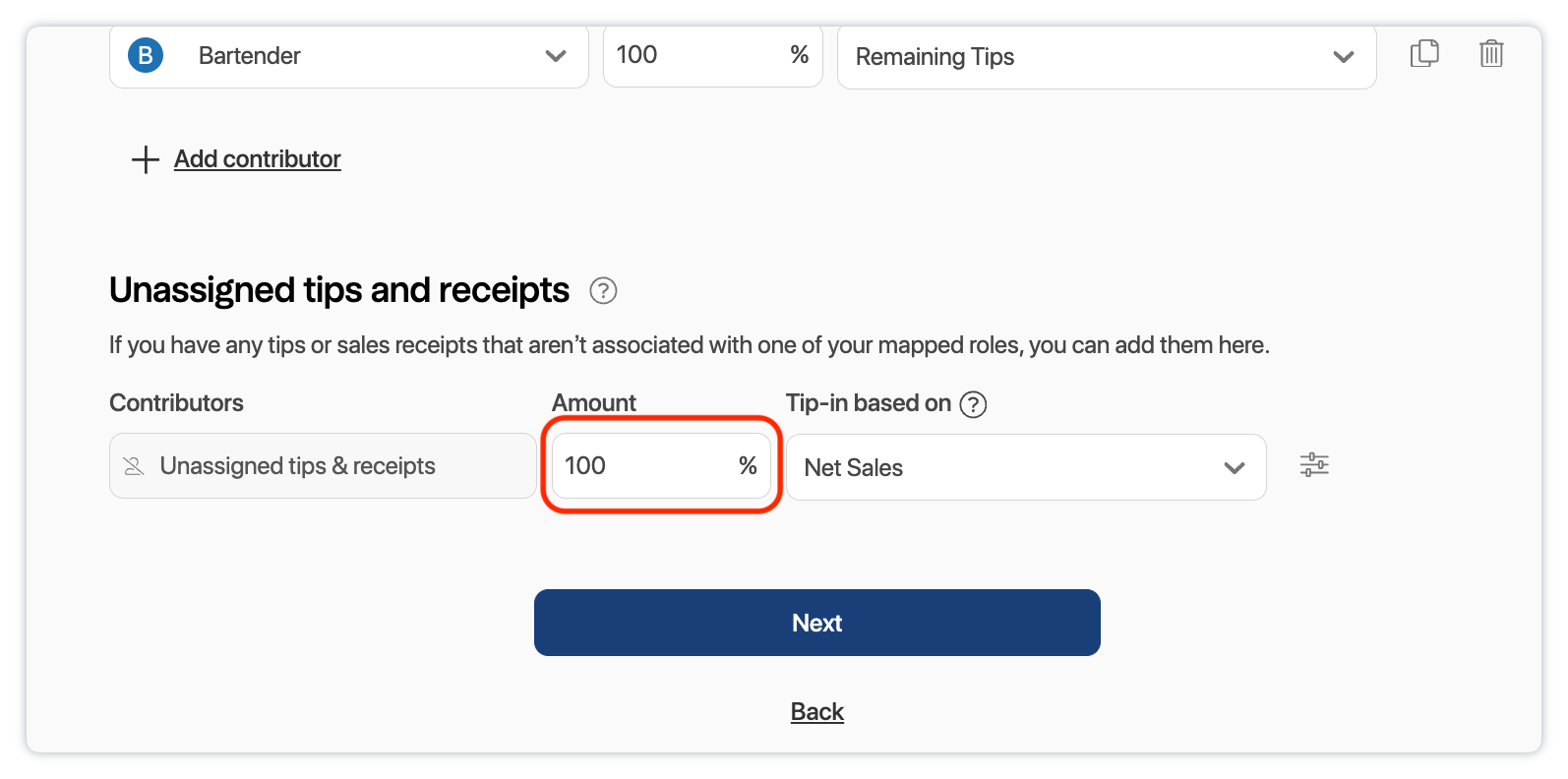Click the Unassigned tips Amount input field
Image resolution: width=1568 pixels, height=779 pixels.
click(644, 466)
